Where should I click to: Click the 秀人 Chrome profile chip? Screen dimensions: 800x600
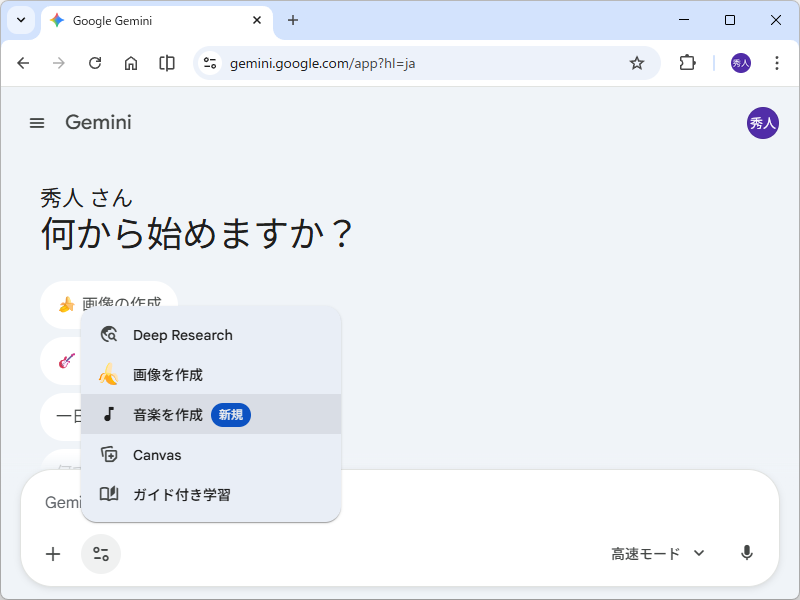point(740,62)
